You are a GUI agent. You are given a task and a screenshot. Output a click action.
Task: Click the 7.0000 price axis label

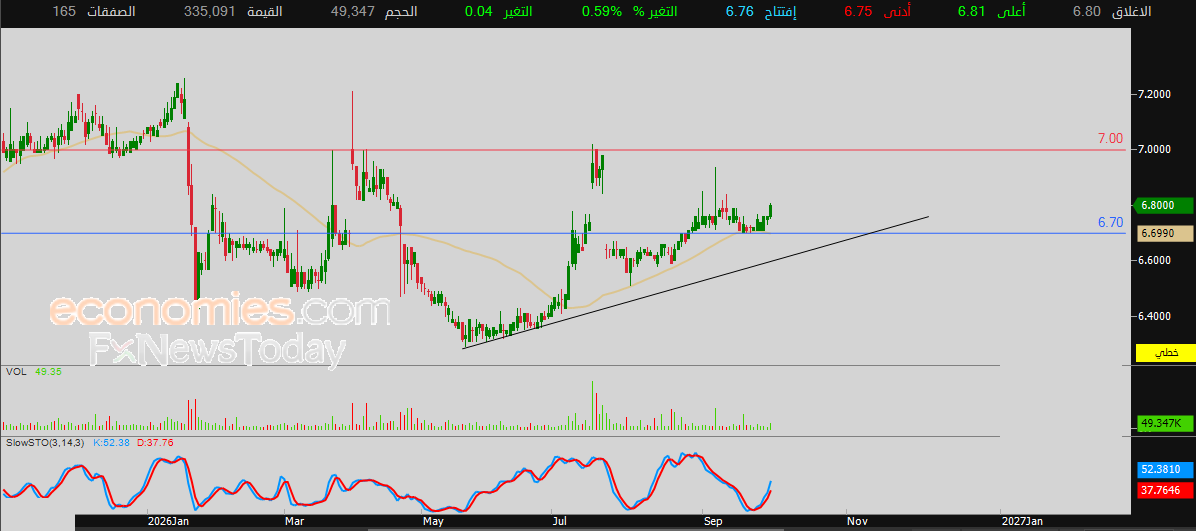1154,150
